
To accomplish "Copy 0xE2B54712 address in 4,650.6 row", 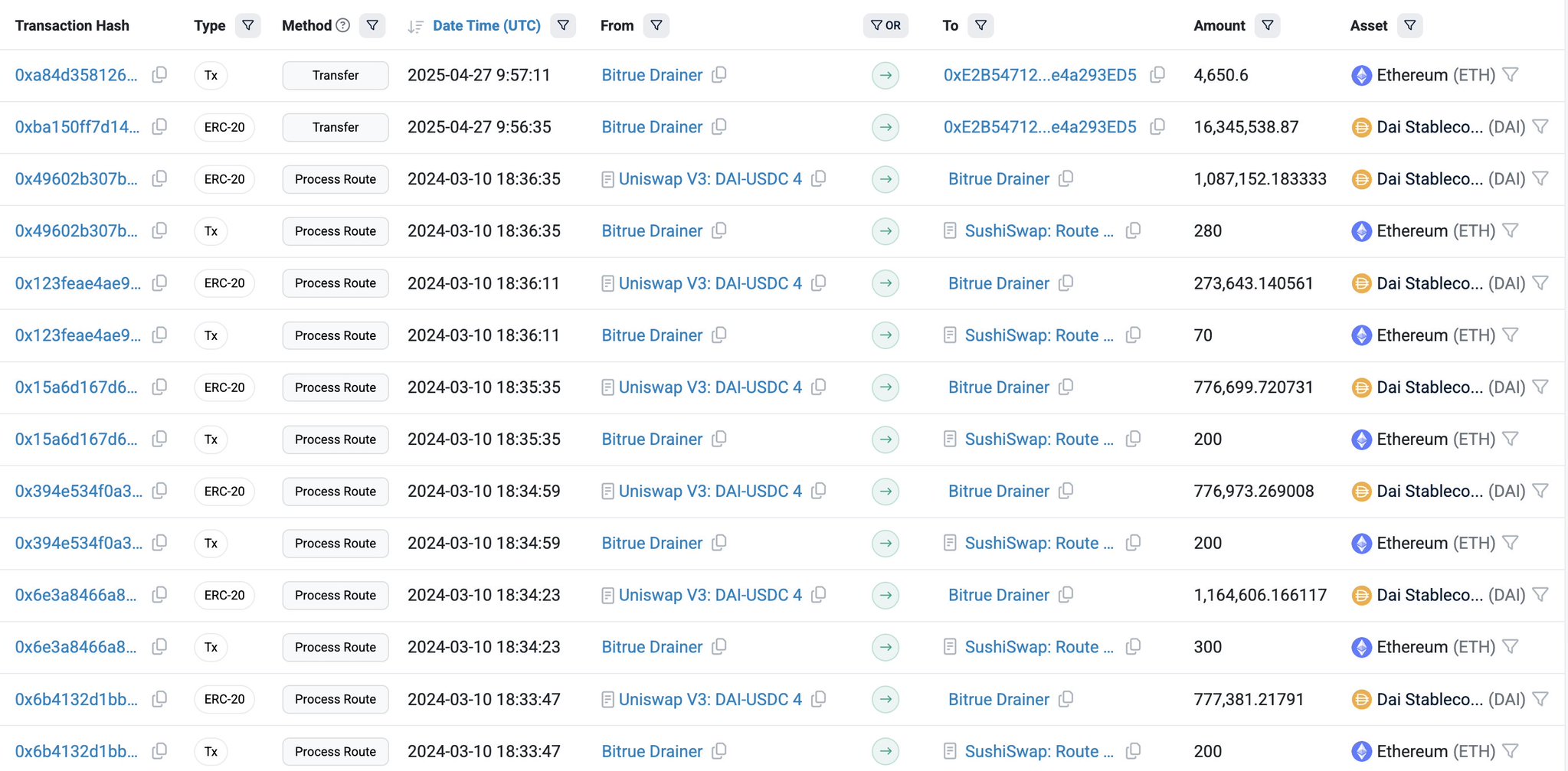I will [1157, 75].
